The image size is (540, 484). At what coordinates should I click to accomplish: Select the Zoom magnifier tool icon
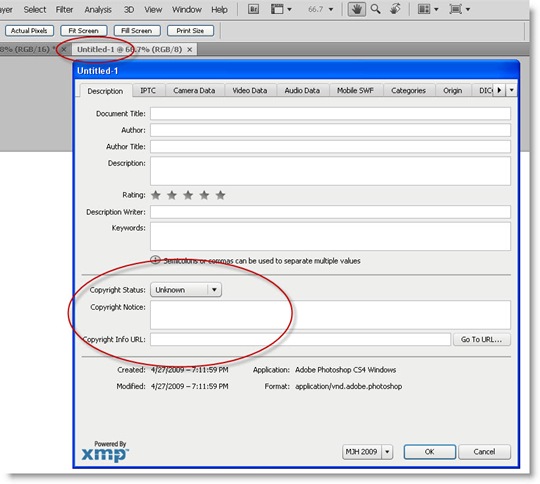pos(375,9)
